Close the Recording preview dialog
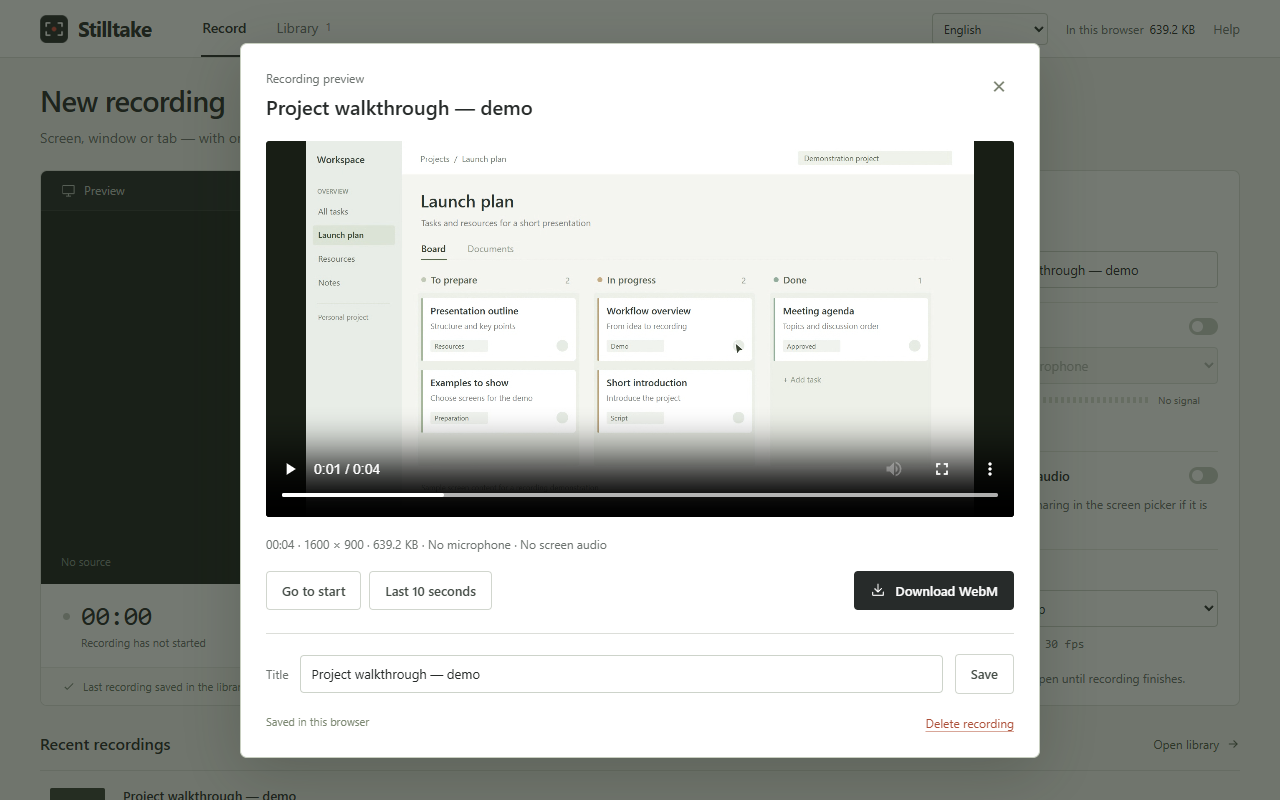This screenshot has width=1280, height=800. 998,87
